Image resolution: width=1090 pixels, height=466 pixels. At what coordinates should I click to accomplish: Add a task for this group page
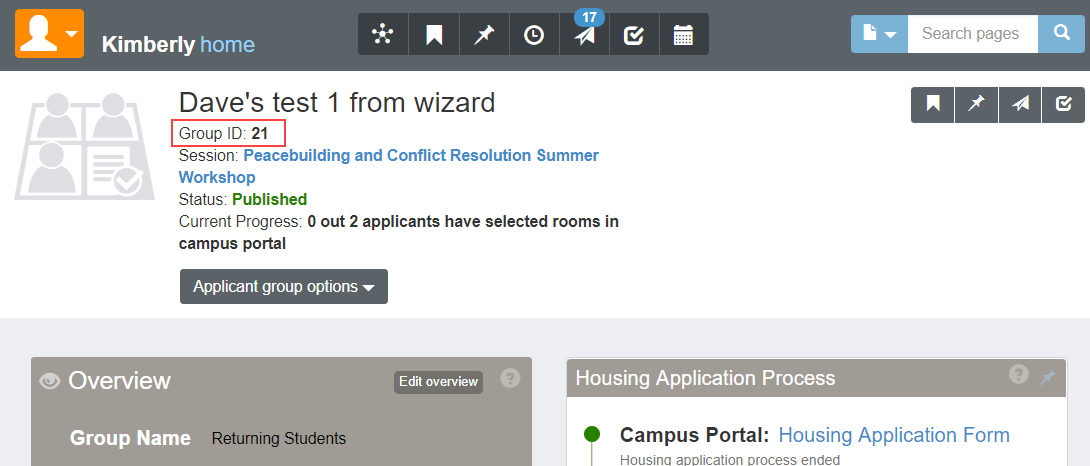point(1063,104)
